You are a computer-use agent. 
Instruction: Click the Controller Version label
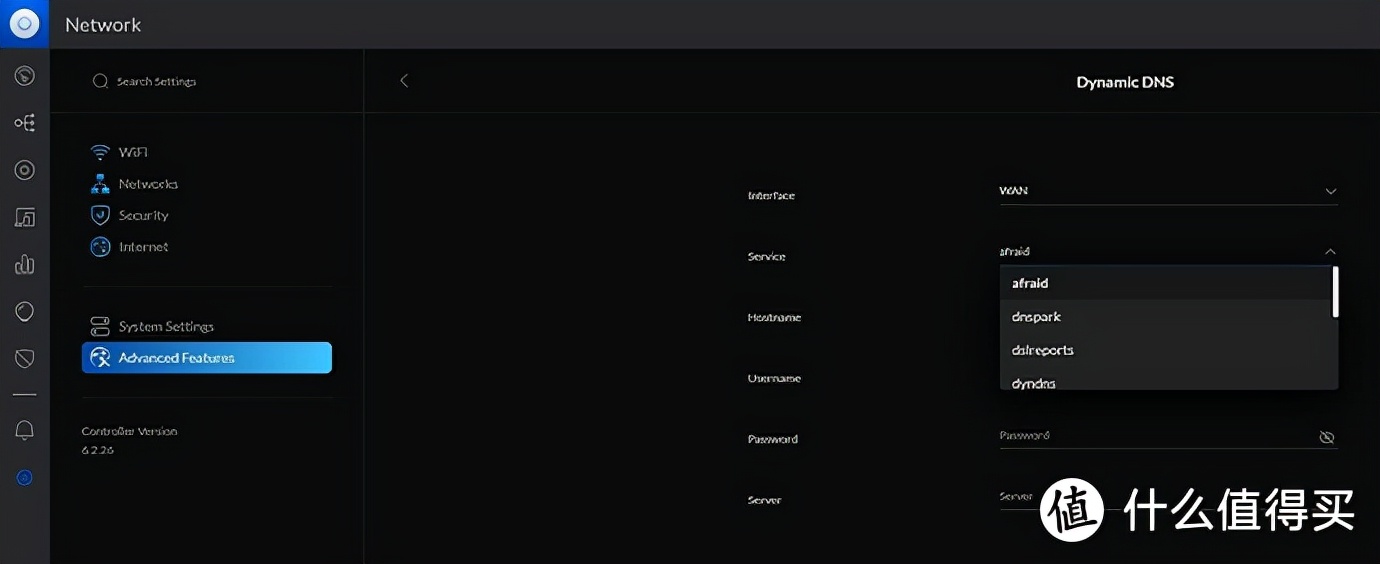click(129, 431)
